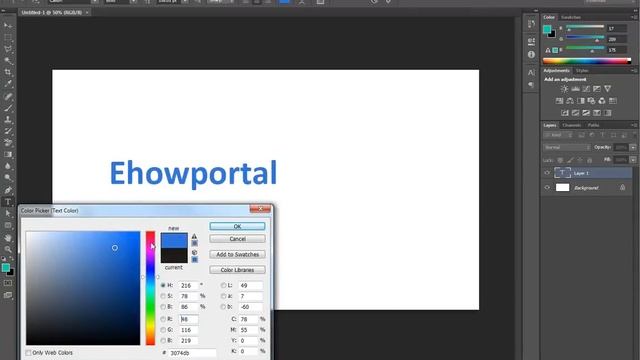This screenshot has height=360, width=640.
Task: Select the Gradient tool
Action: click(8, 155)
